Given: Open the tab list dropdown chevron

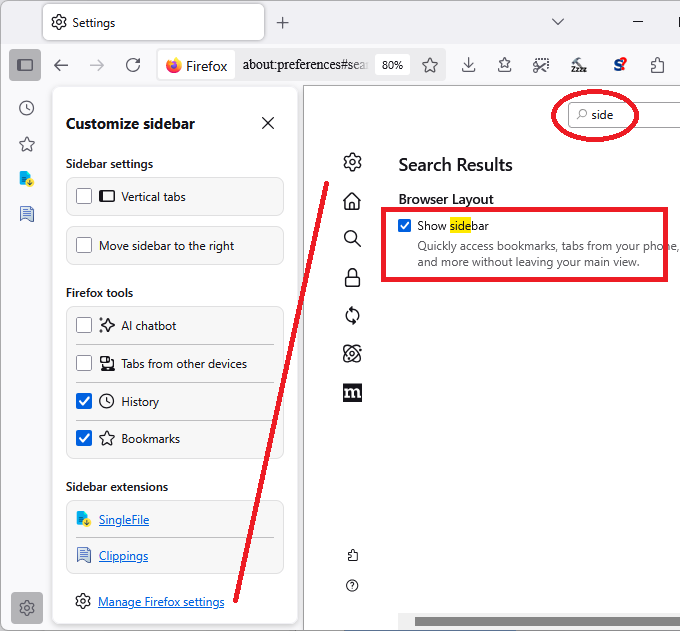Looking at the screenshot, I should click(558, 22).
